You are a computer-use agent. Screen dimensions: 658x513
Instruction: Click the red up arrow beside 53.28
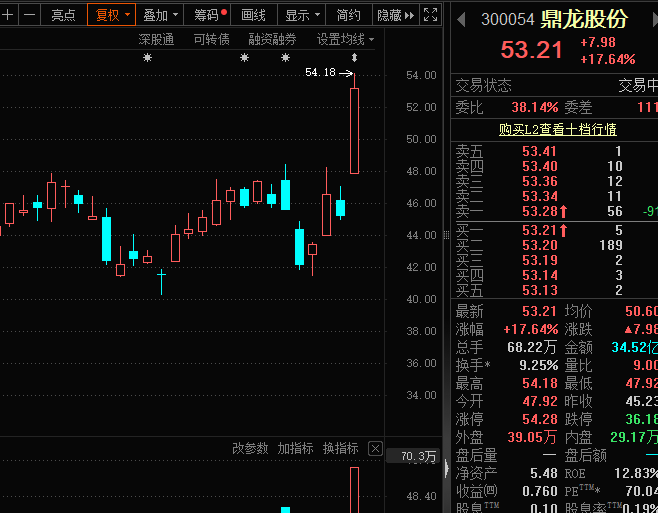point(564,212)
